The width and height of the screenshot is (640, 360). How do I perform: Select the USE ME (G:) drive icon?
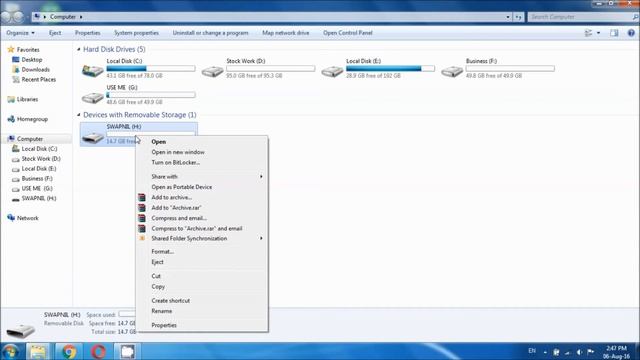(x=93, y=98)
